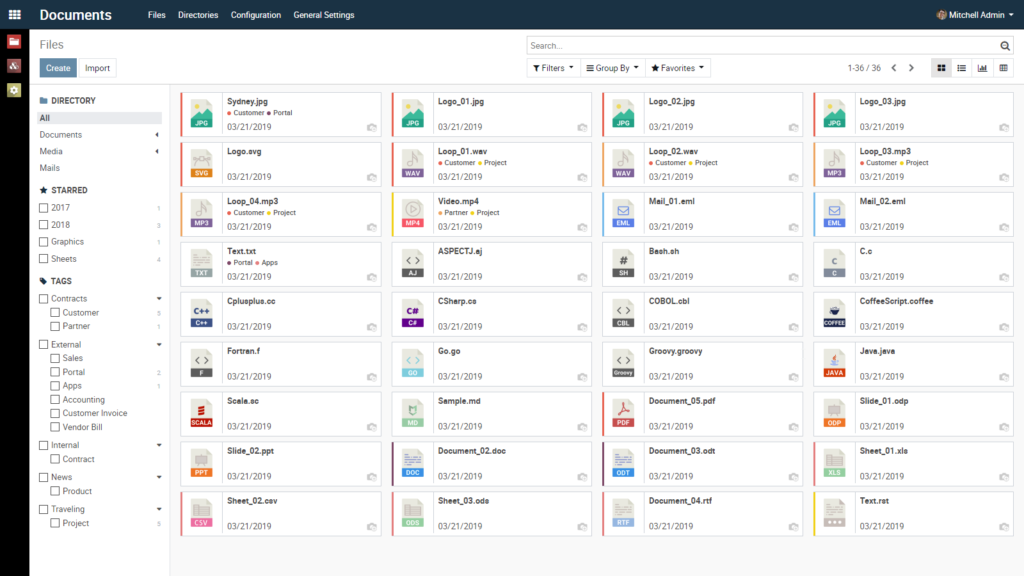Screen dimensions: 1024x576
Task: Click the Create button
Action: (57, 67)
